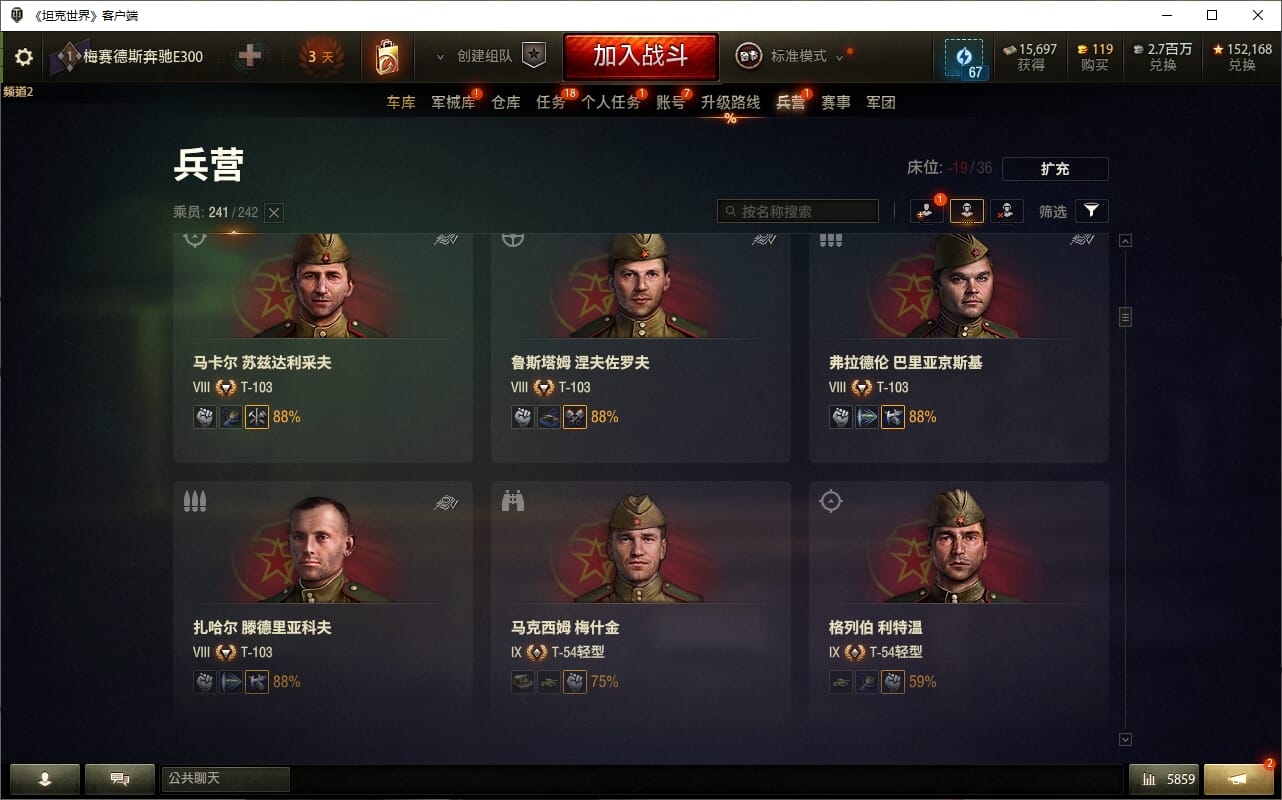Toggle the active crew members filter
This screenshot has height=800, width=1282.
coord(967,211)
